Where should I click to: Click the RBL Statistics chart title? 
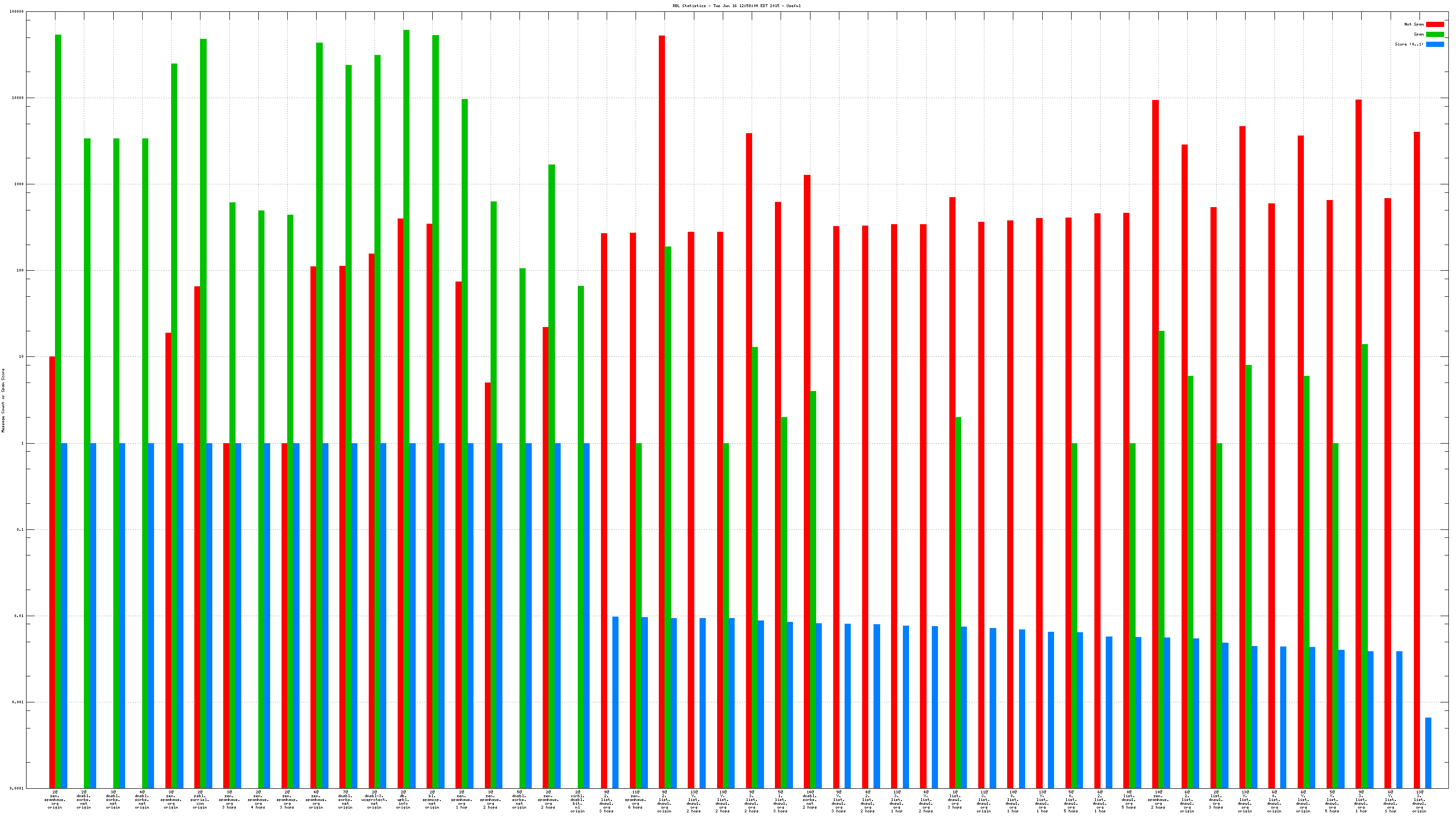(x=736, y=6)
